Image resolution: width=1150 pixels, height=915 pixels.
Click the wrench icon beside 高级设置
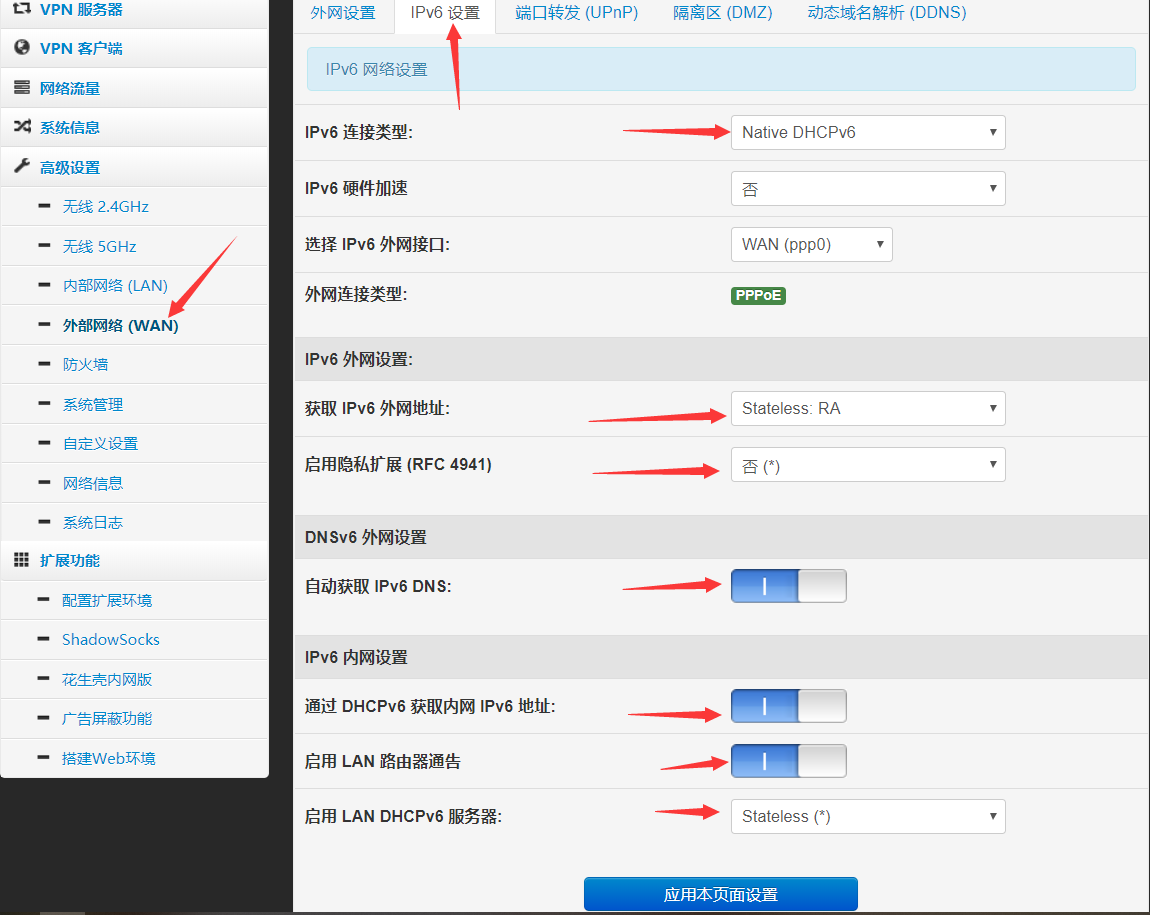click(x=22, y=166)
